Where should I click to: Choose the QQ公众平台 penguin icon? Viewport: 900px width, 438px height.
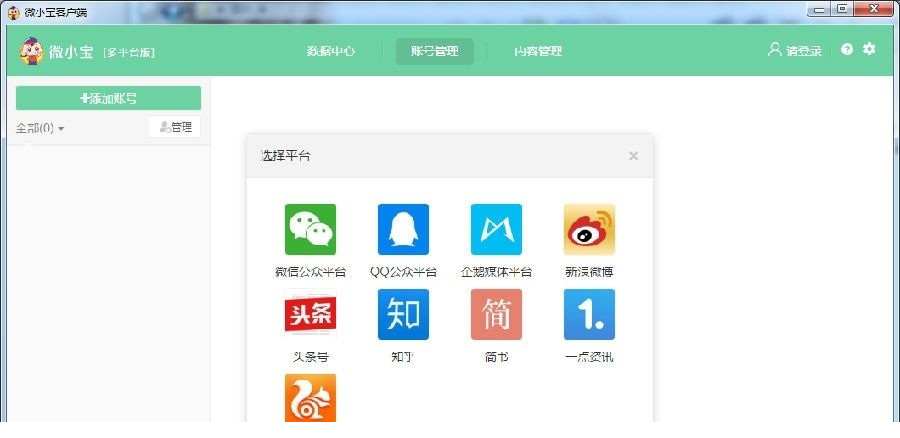[404, 230]
